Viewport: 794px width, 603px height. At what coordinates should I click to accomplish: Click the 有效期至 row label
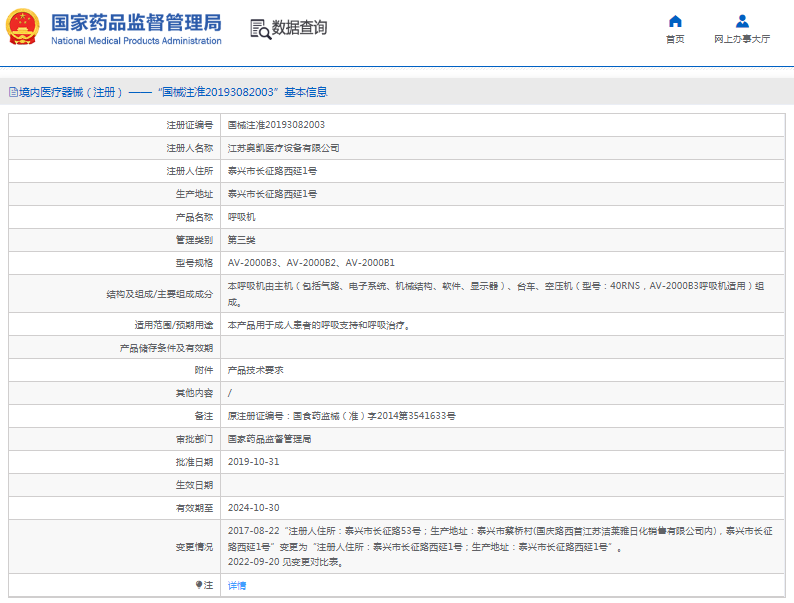pyautogui.click(x=194, y=508)
